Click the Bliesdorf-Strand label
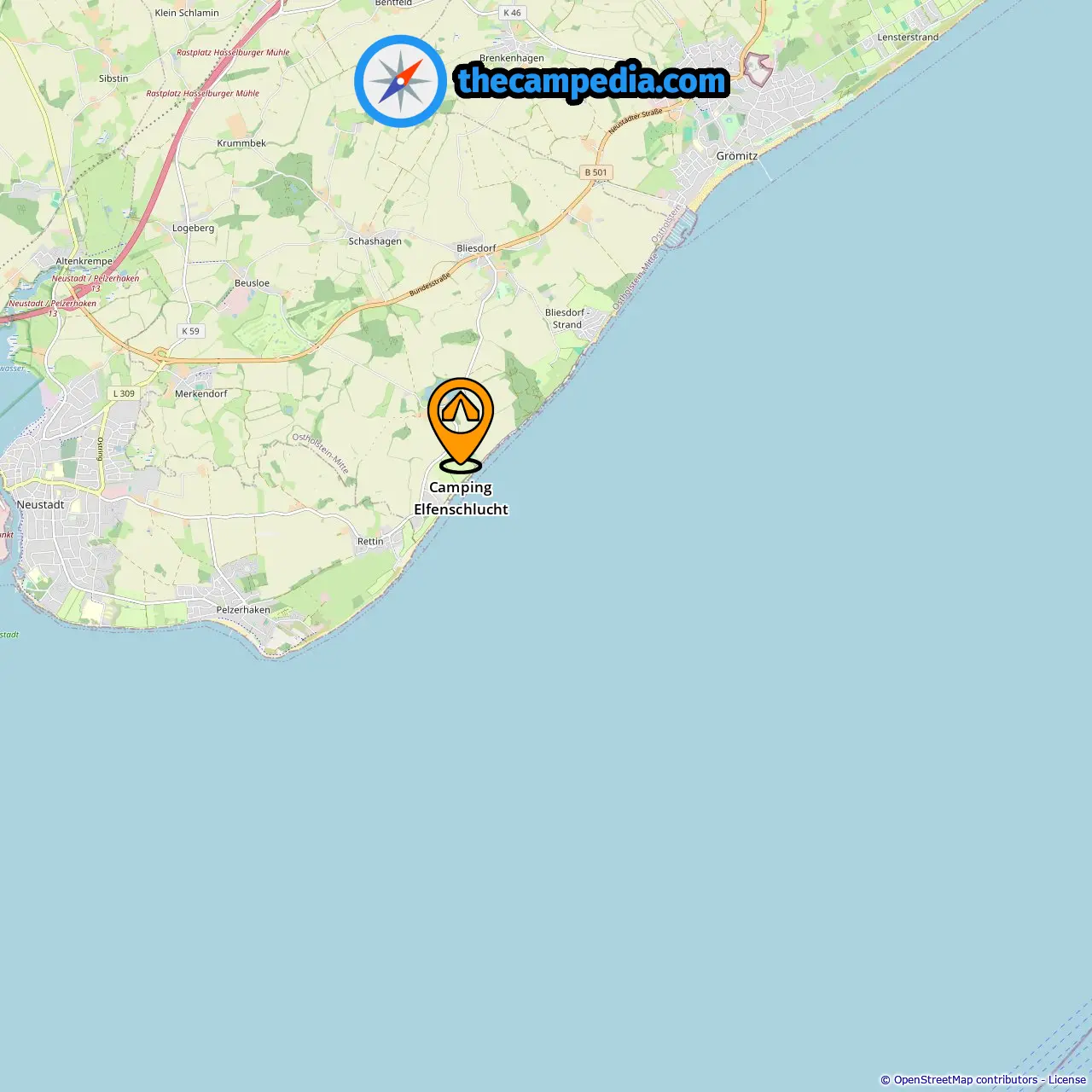The width and height of the screenshot is (1092, 1092). click(567, 318)
